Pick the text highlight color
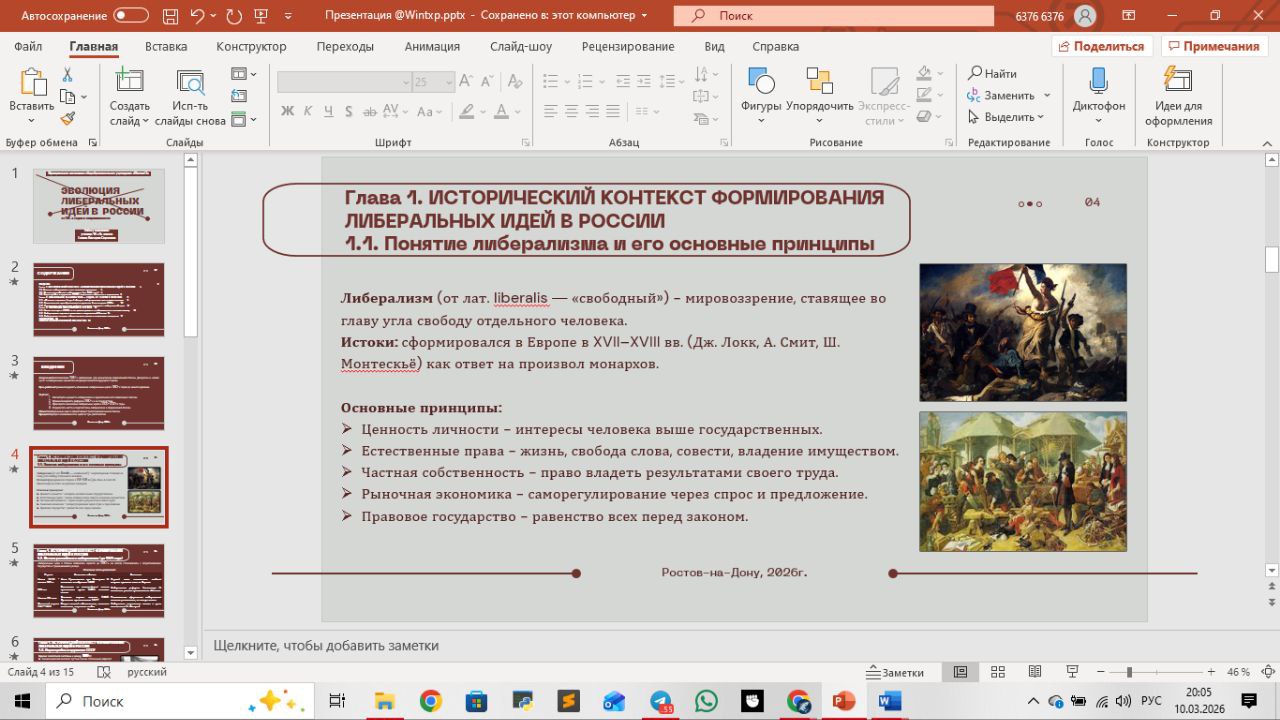The height and width of the screenshot is (720, 1280). tap(468, 111)
